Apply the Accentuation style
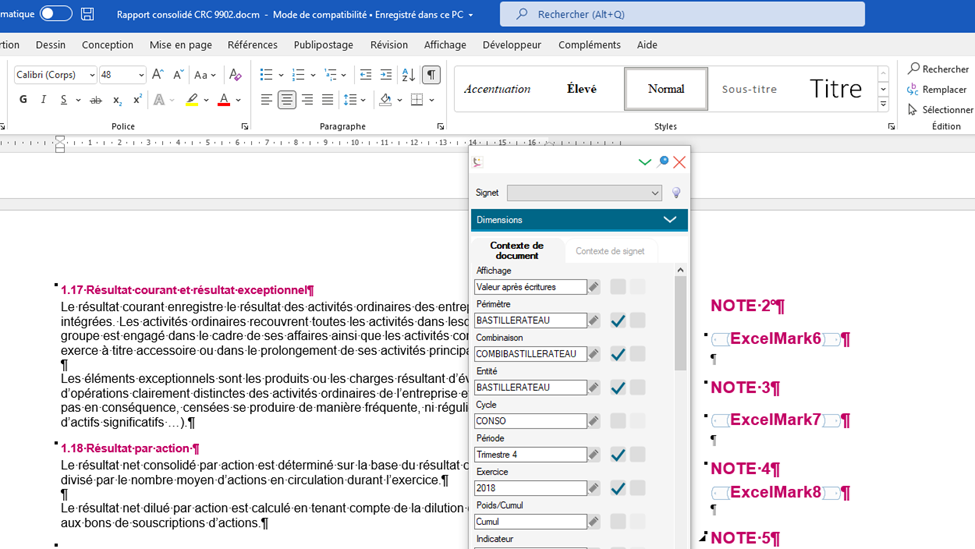975x549 pixels. [497, 89]
